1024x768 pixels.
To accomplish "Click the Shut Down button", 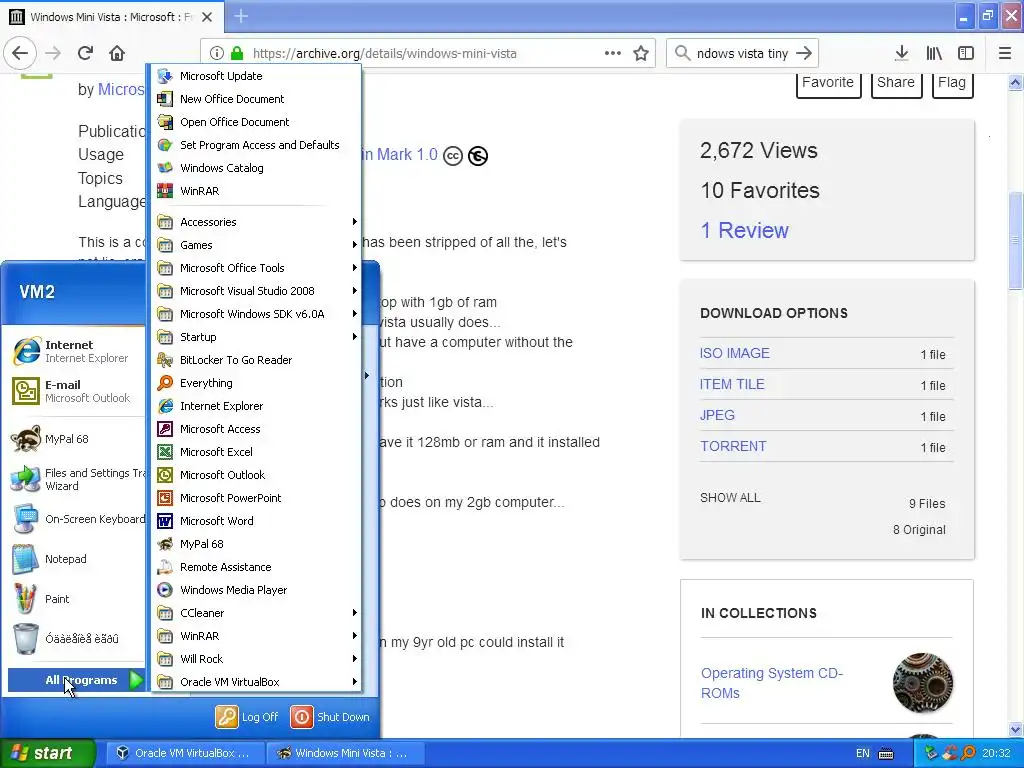I will point(331,717).
